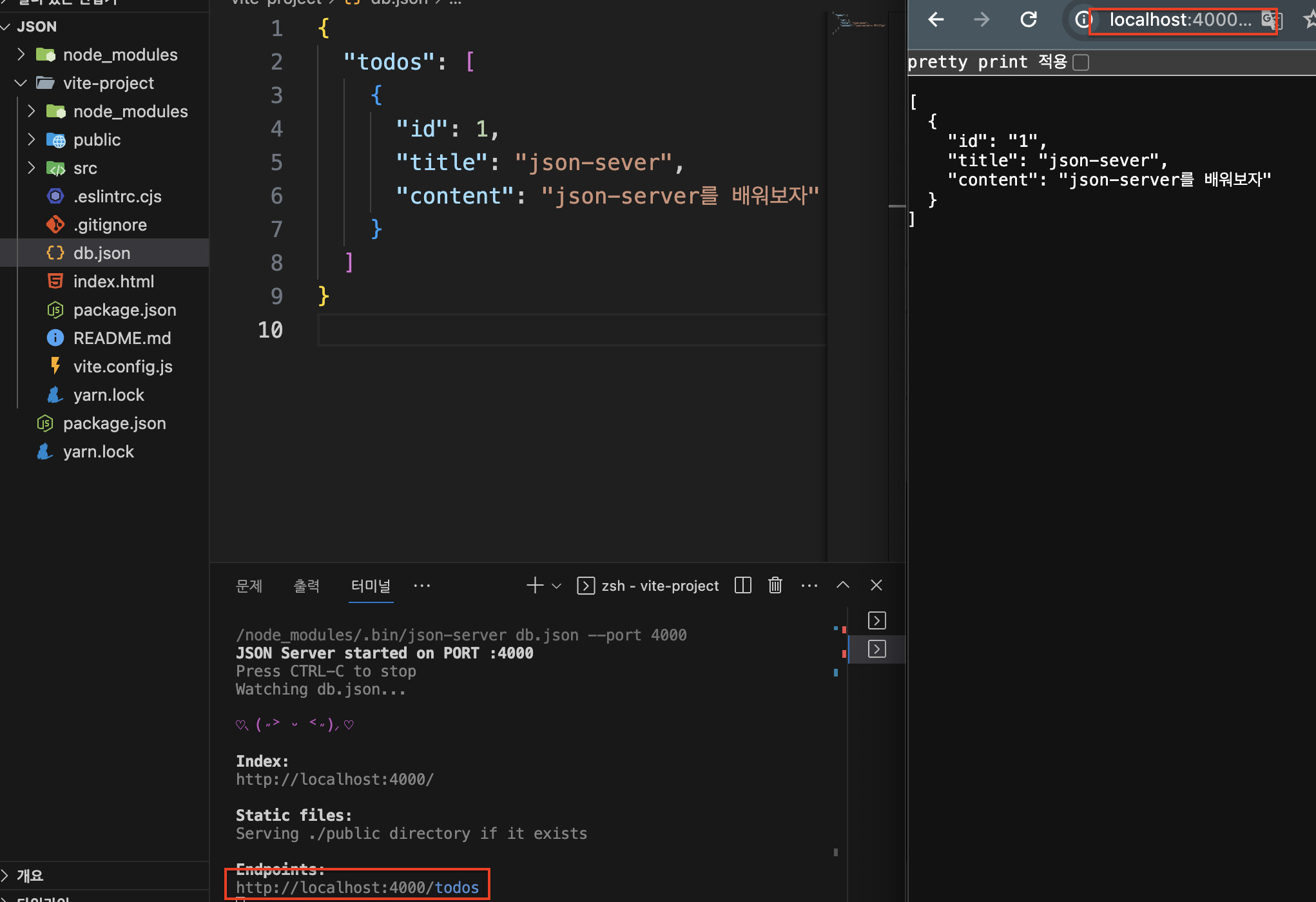Close the terminal panel with the X icon
Screen dimensions: 1316x902
click(876, 585)
